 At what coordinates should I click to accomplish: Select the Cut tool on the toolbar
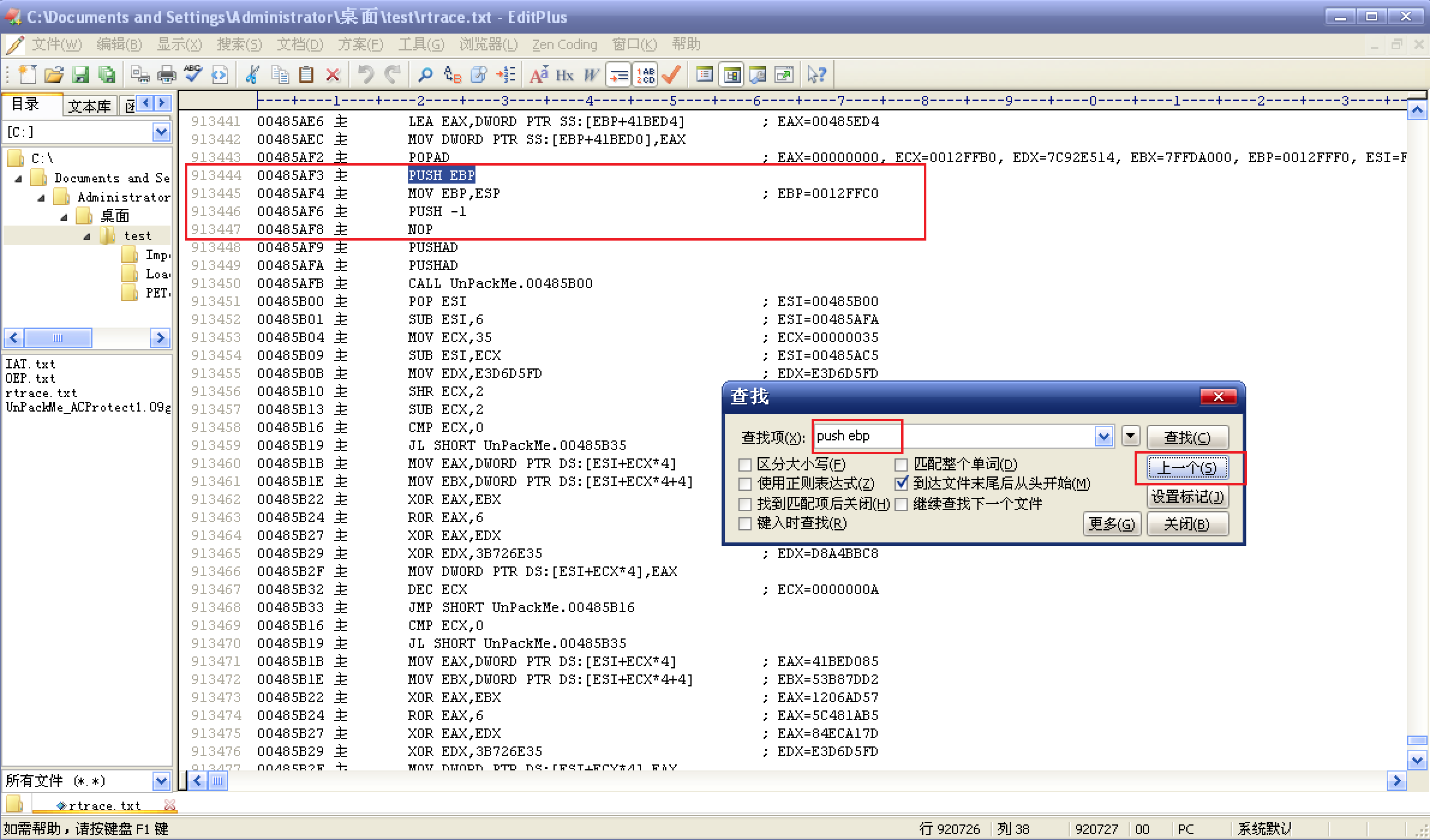[252, 74]
